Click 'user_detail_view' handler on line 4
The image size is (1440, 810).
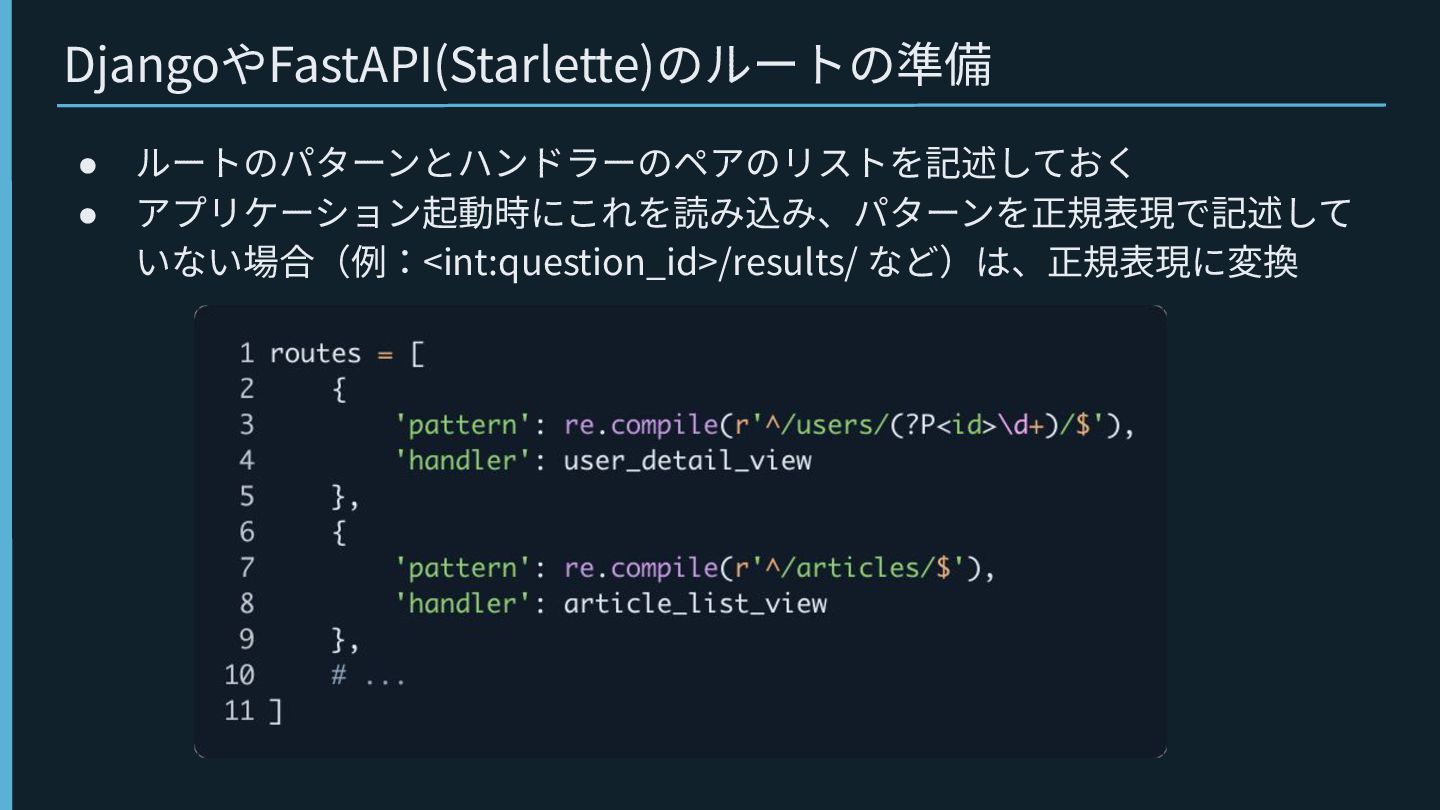[688, 461]
